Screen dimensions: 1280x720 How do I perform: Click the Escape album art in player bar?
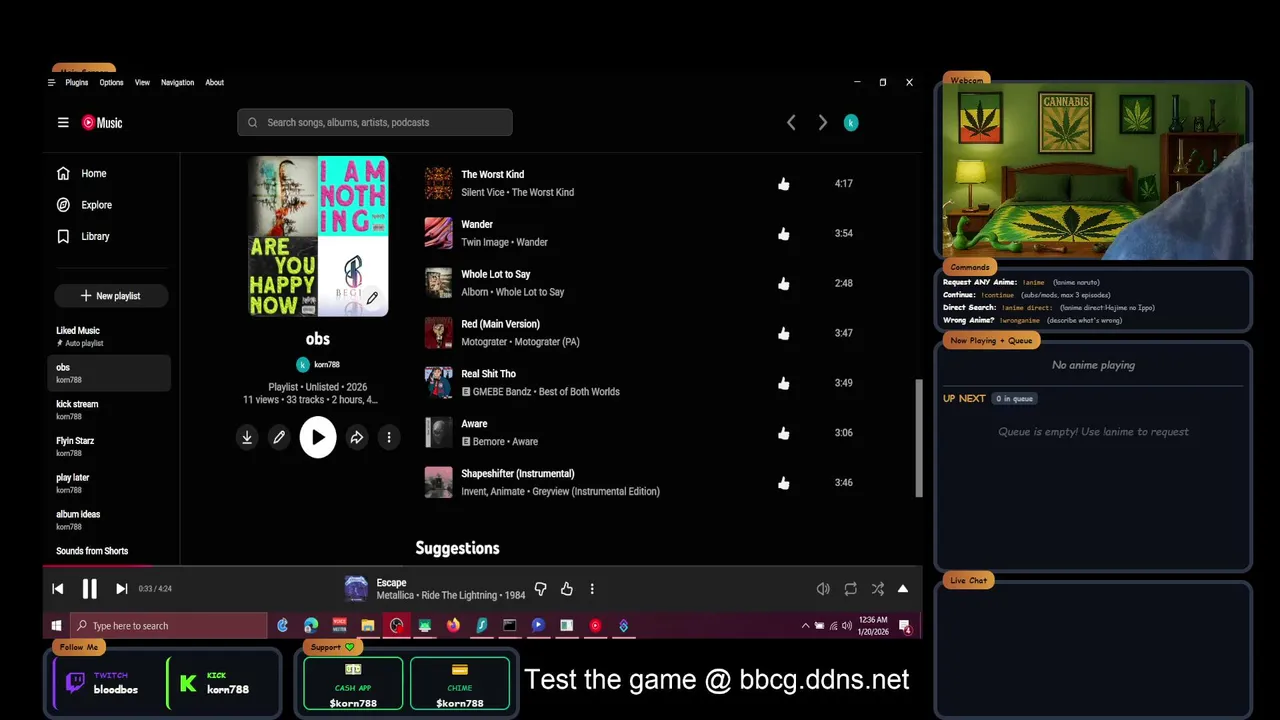click(356, 589)
